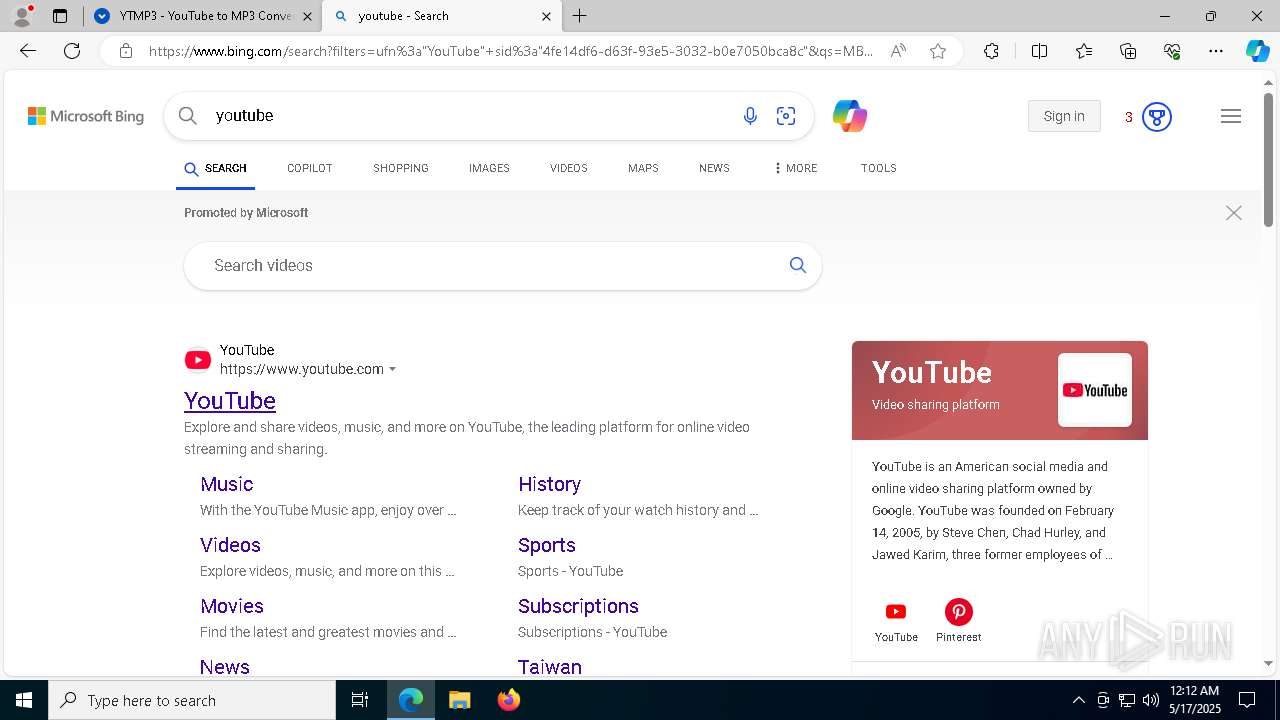Open the Subscriptions sitelink

(x=578, y=606)
